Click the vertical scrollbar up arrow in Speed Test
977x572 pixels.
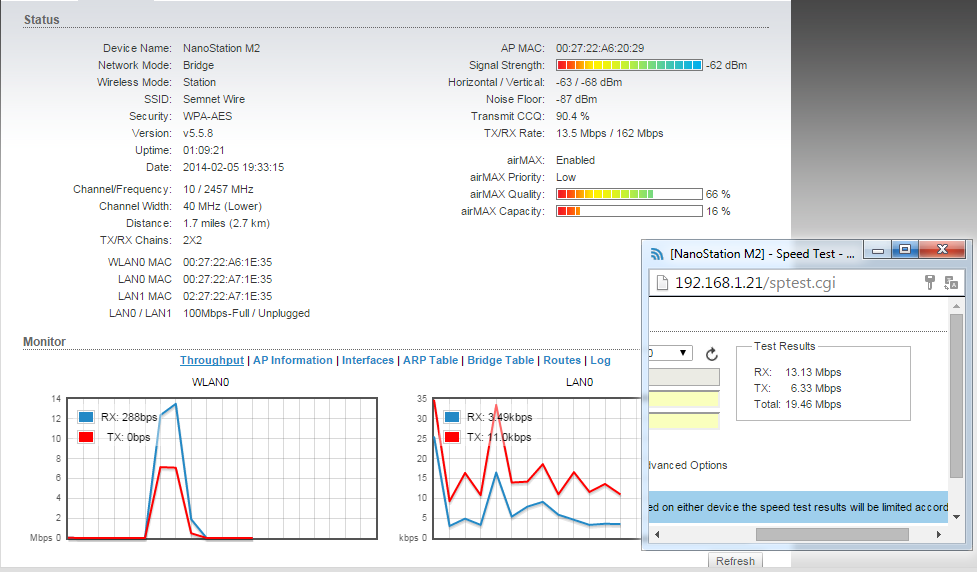pos(956,306)
